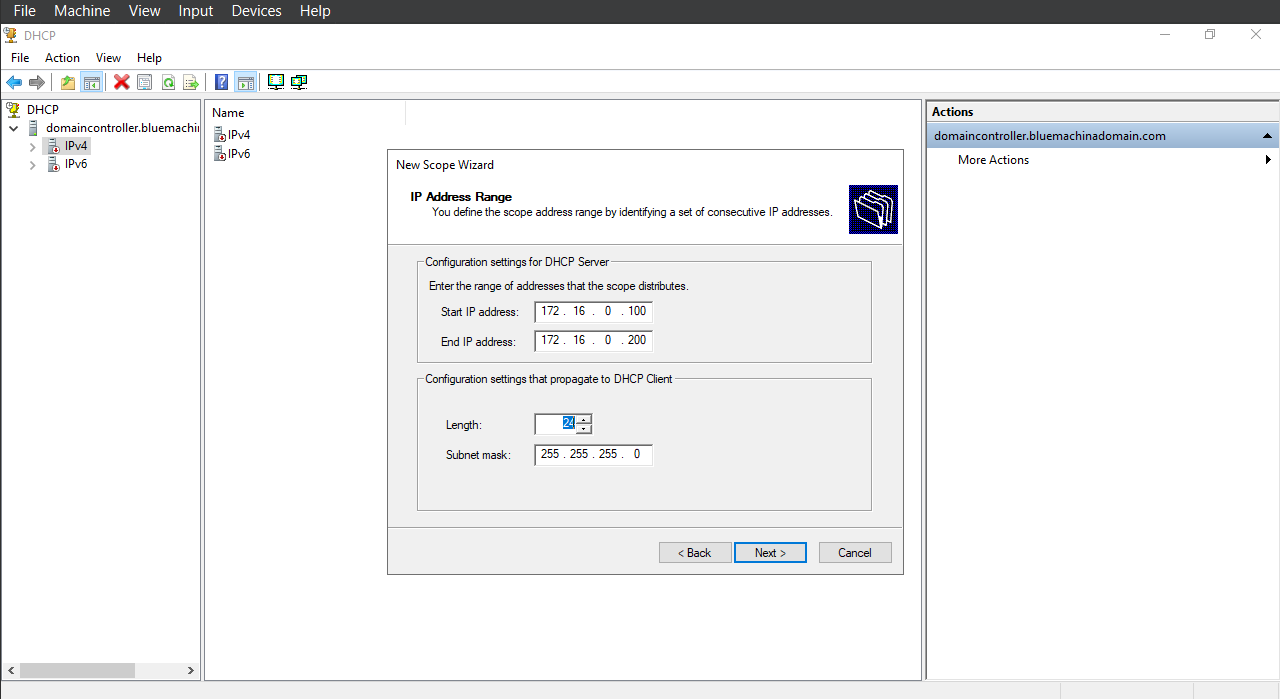The width and height of the screenshot is (1280, 699).
Task: Open the File menu of the DHCP console
Action: (x=20, y=58)
